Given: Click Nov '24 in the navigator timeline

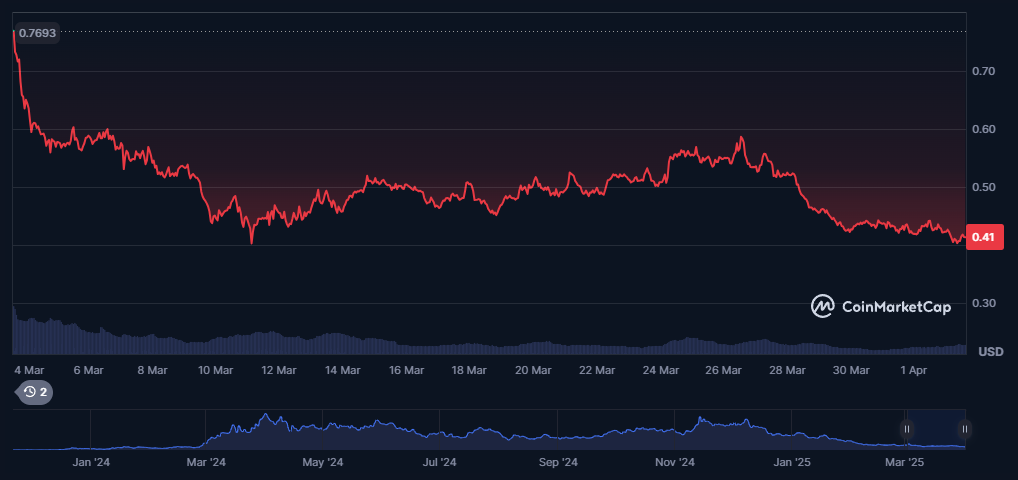Looking at the screenshot, I should (675, 462).
